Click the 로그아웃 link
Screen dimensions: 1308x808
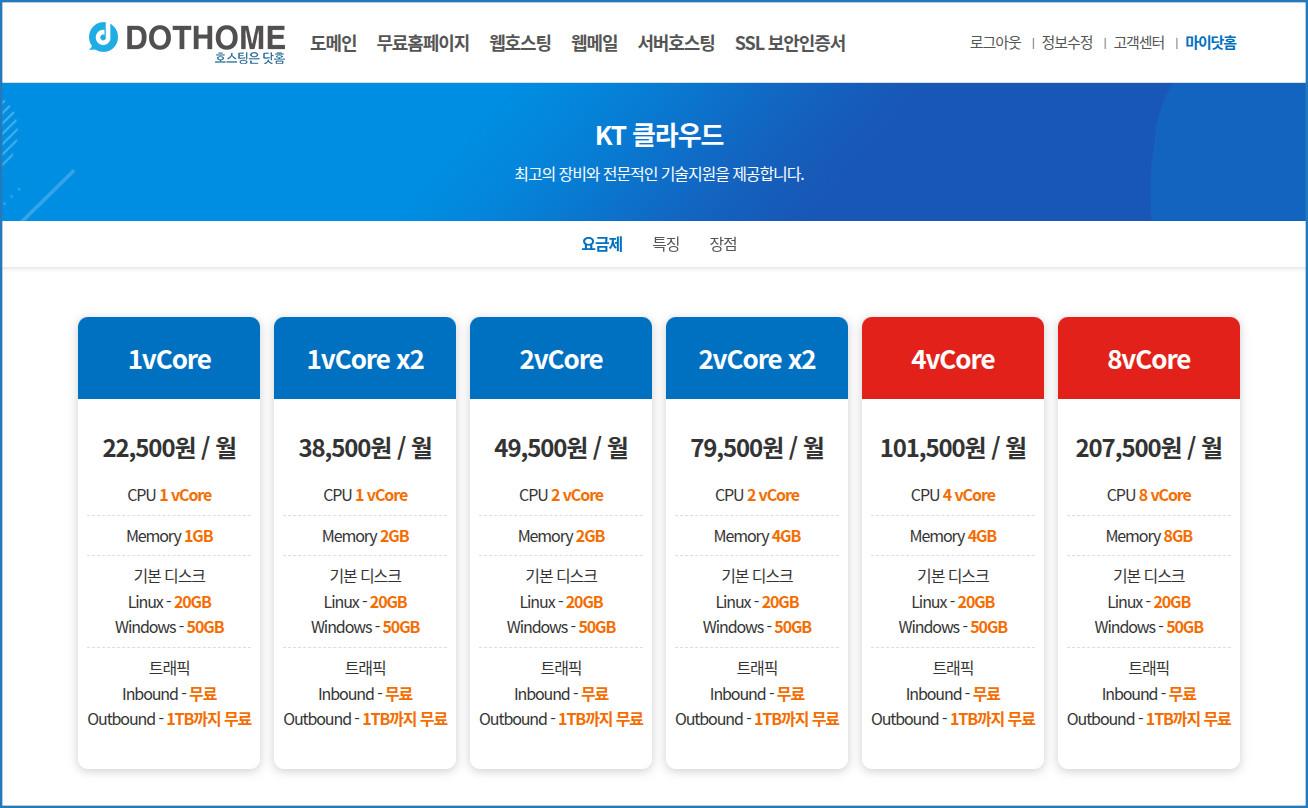tap(995, 43)
